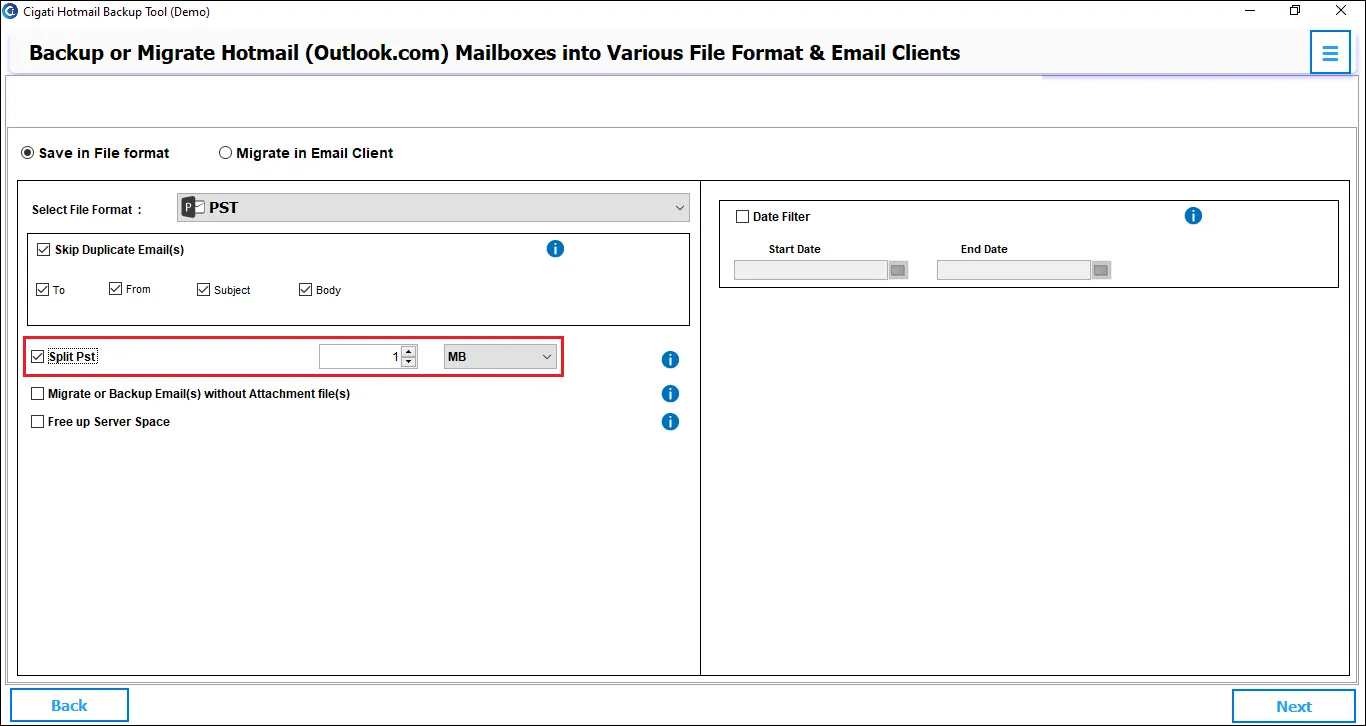View info for Free up Server Space
1366x726 pixels.
670,422
